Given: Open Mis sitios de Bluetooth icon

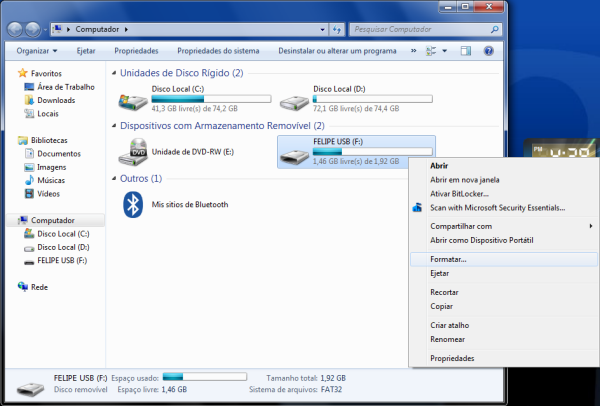Looking at the screenshot, I should pyautogui.click(x=133, y=204).
